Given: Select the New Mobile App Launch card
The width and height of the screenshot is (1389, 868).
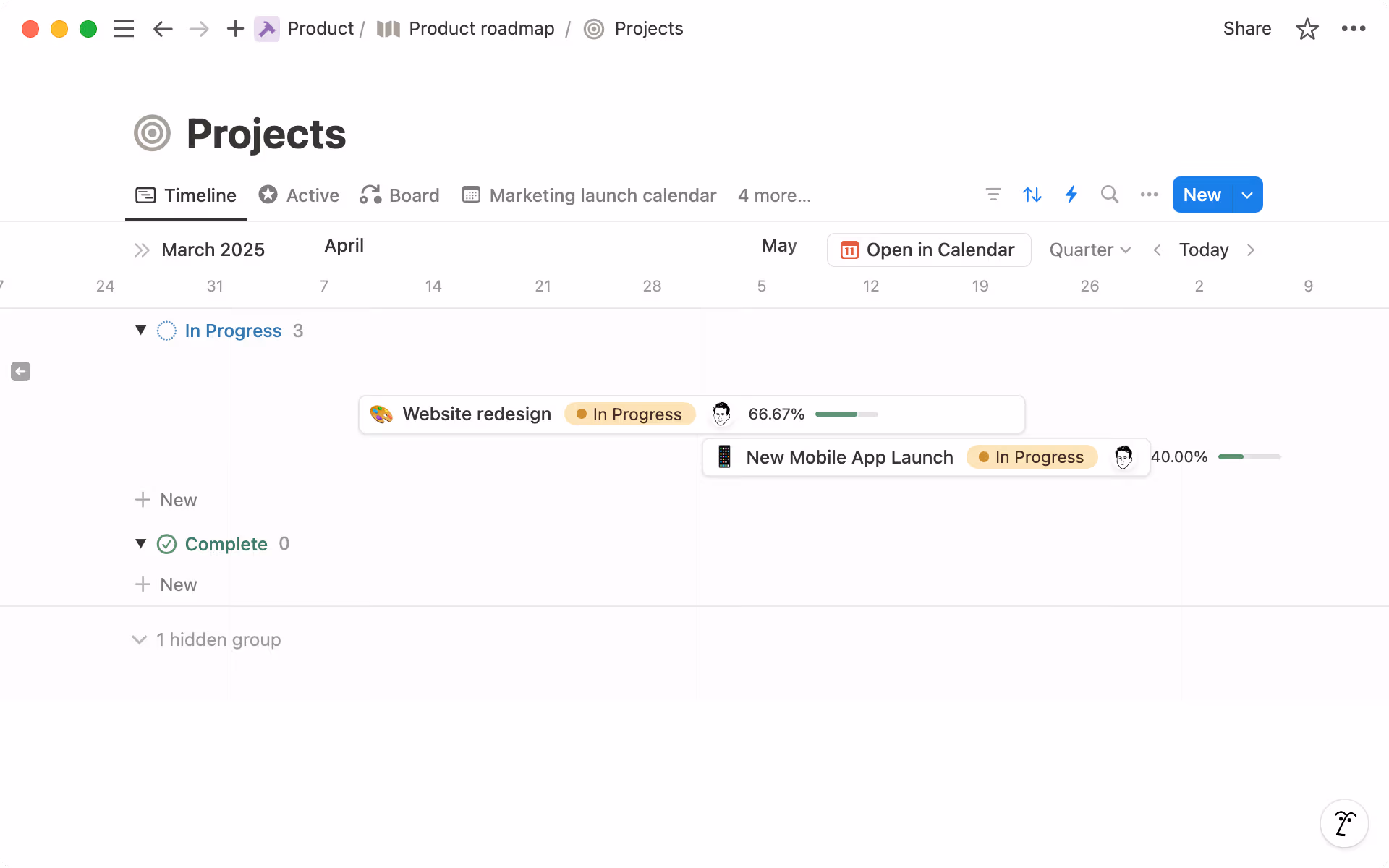Looking at the screenshot, I should pyautogui.click(x=849, y=456).
